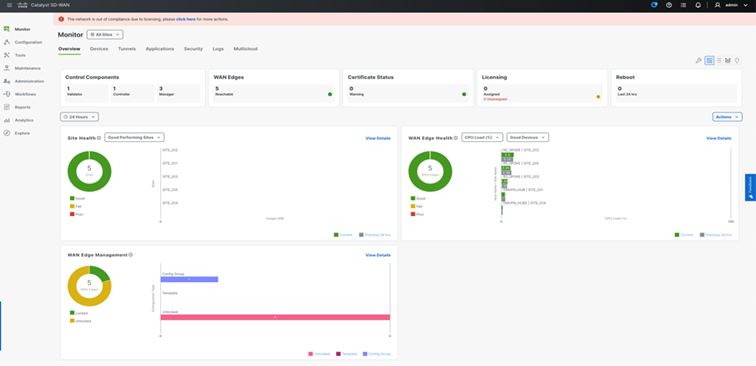
Task: Click the Site Health donut chart
Action: tap(89, 171)
